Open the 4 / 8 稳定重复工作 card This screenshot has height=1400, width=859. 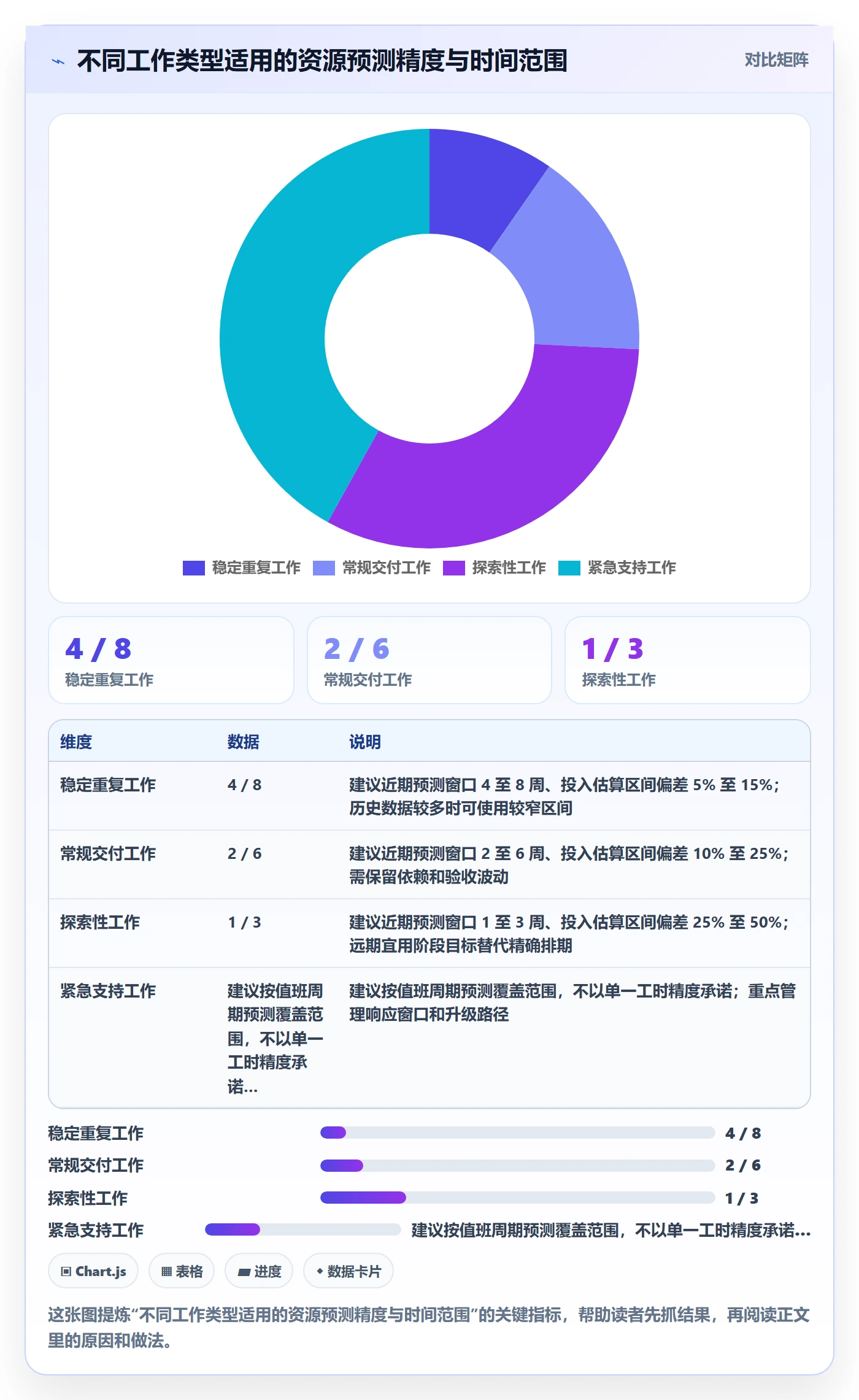(171, 660)
